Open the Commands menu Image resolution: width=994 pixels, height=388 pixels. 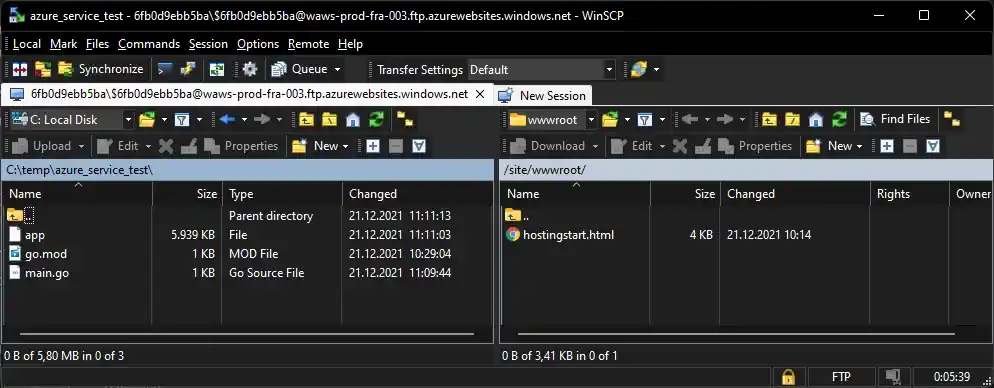(x=149, y=44)
